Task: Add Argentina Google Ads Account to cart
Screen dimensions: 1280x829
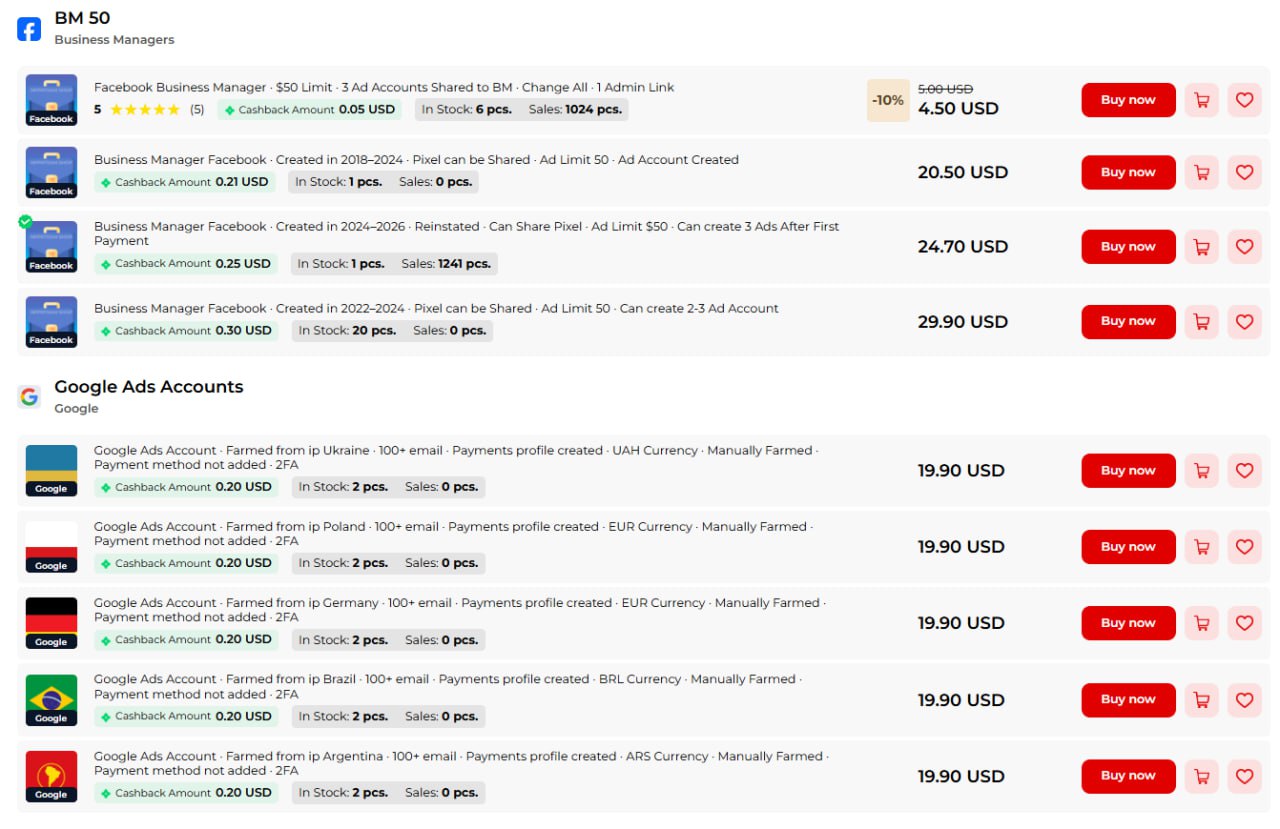Action: click(x=1201, y=776)
